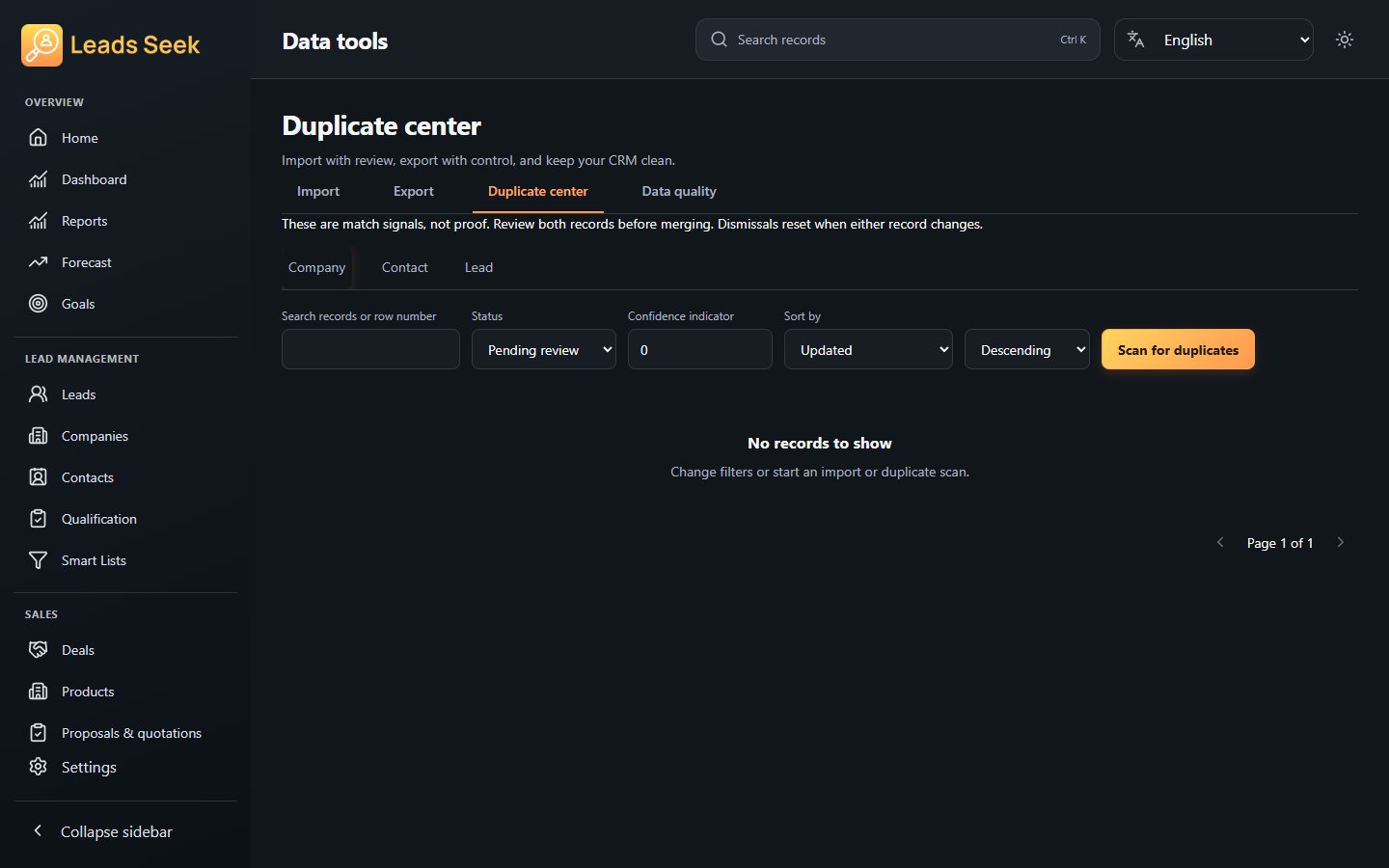Click the Leads Seek logo icon
This screenshot has height=868, width=1389.
point(41,45)
